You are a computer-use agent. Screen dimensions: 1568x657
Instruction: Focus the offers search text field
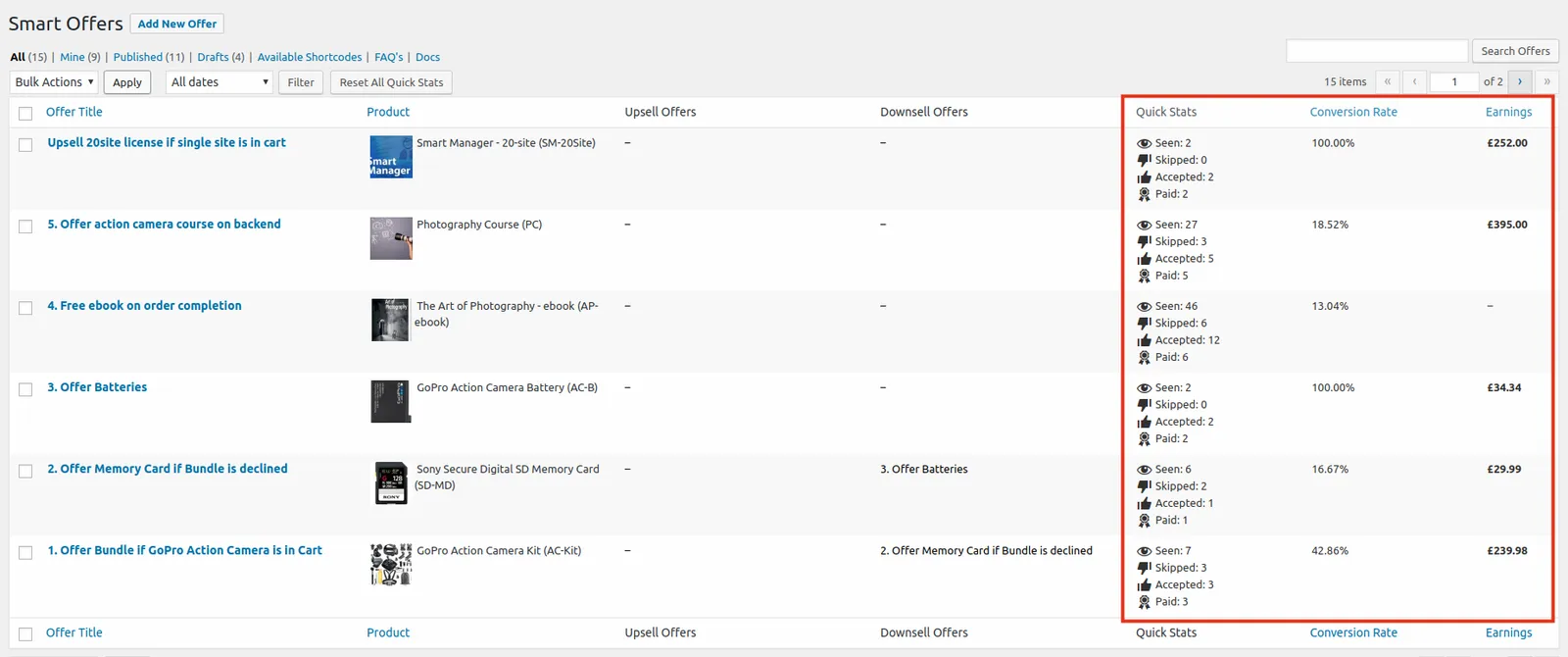[1377, 51]
